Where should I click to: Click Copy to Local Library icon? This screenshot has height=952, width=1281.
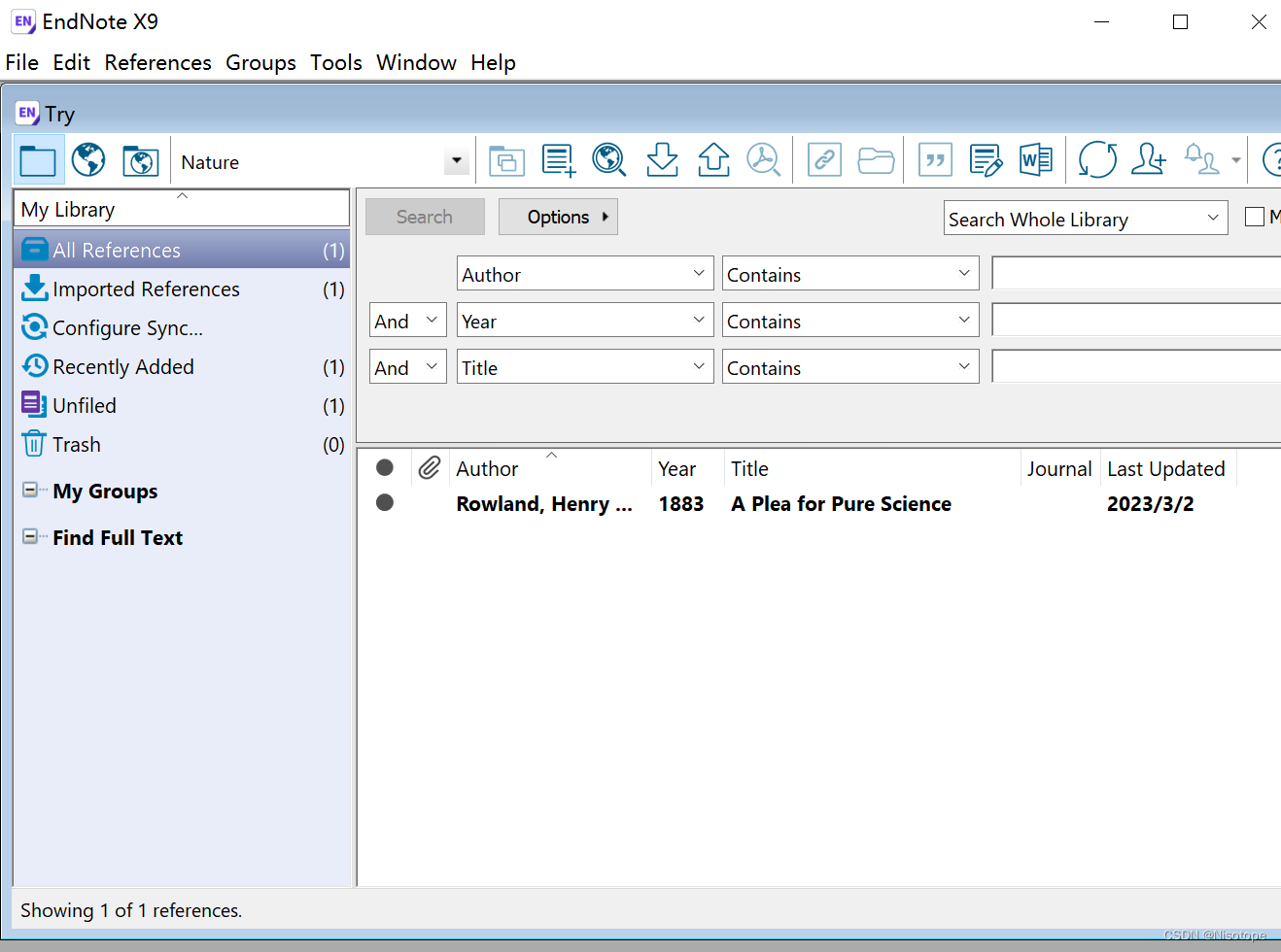coord(506,160)
